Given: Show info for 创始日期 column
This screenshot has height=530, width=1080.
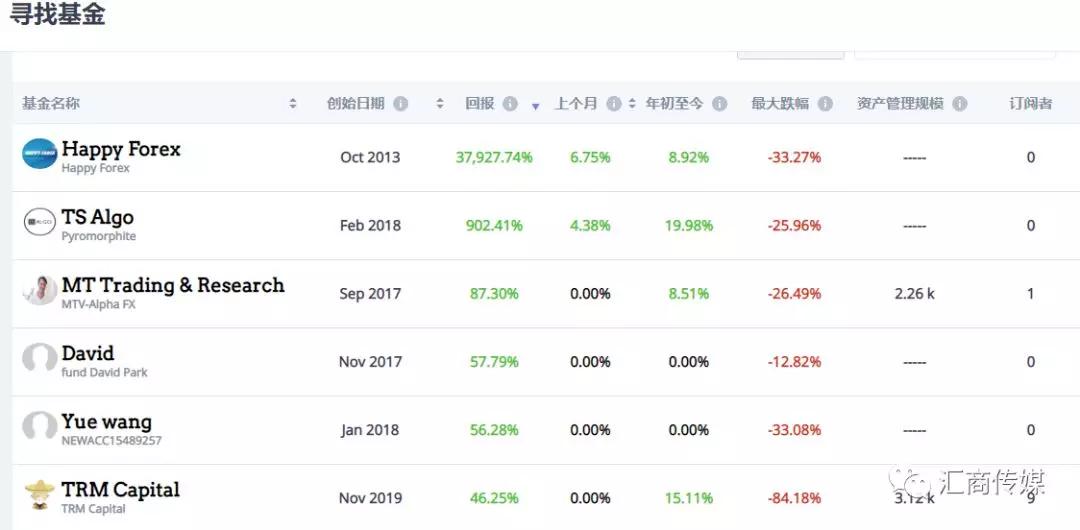Looking at the screenshot, I should point(400,103).
